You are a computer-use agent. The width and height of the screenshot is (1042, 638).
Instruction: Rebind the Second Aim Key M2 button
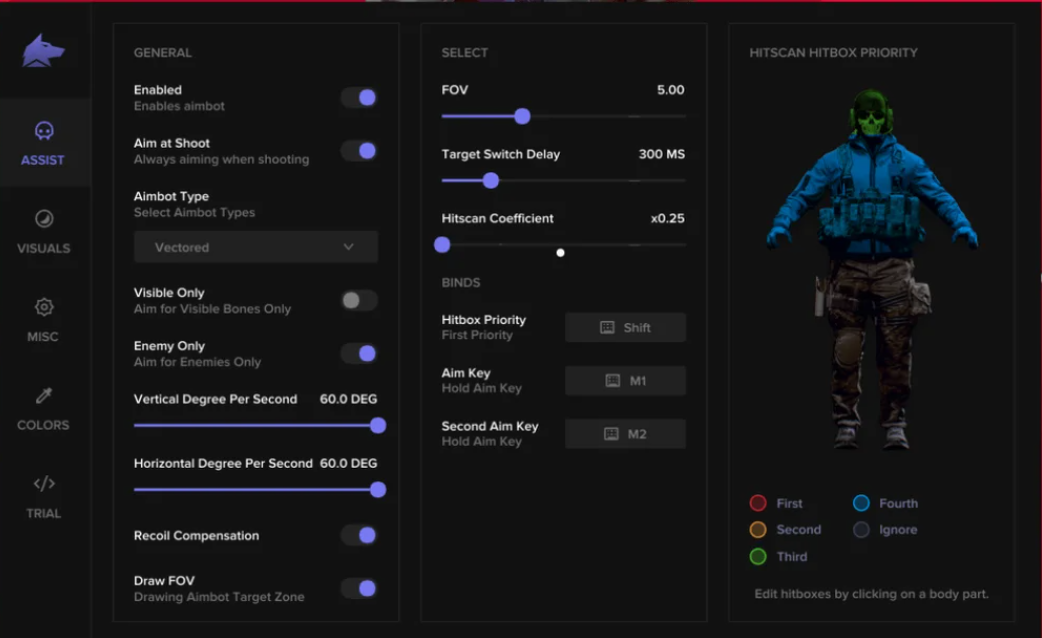pyautogui.click(x=625, y=434)
